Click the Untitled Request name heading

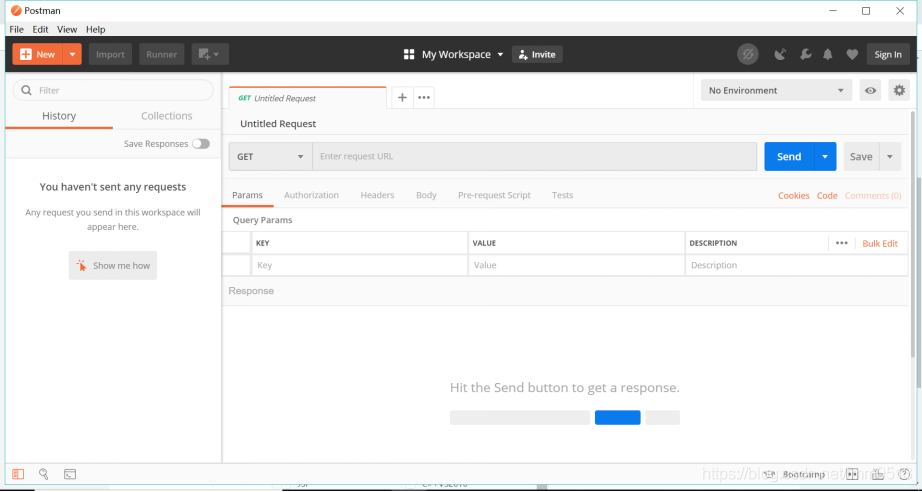[278, 123]
